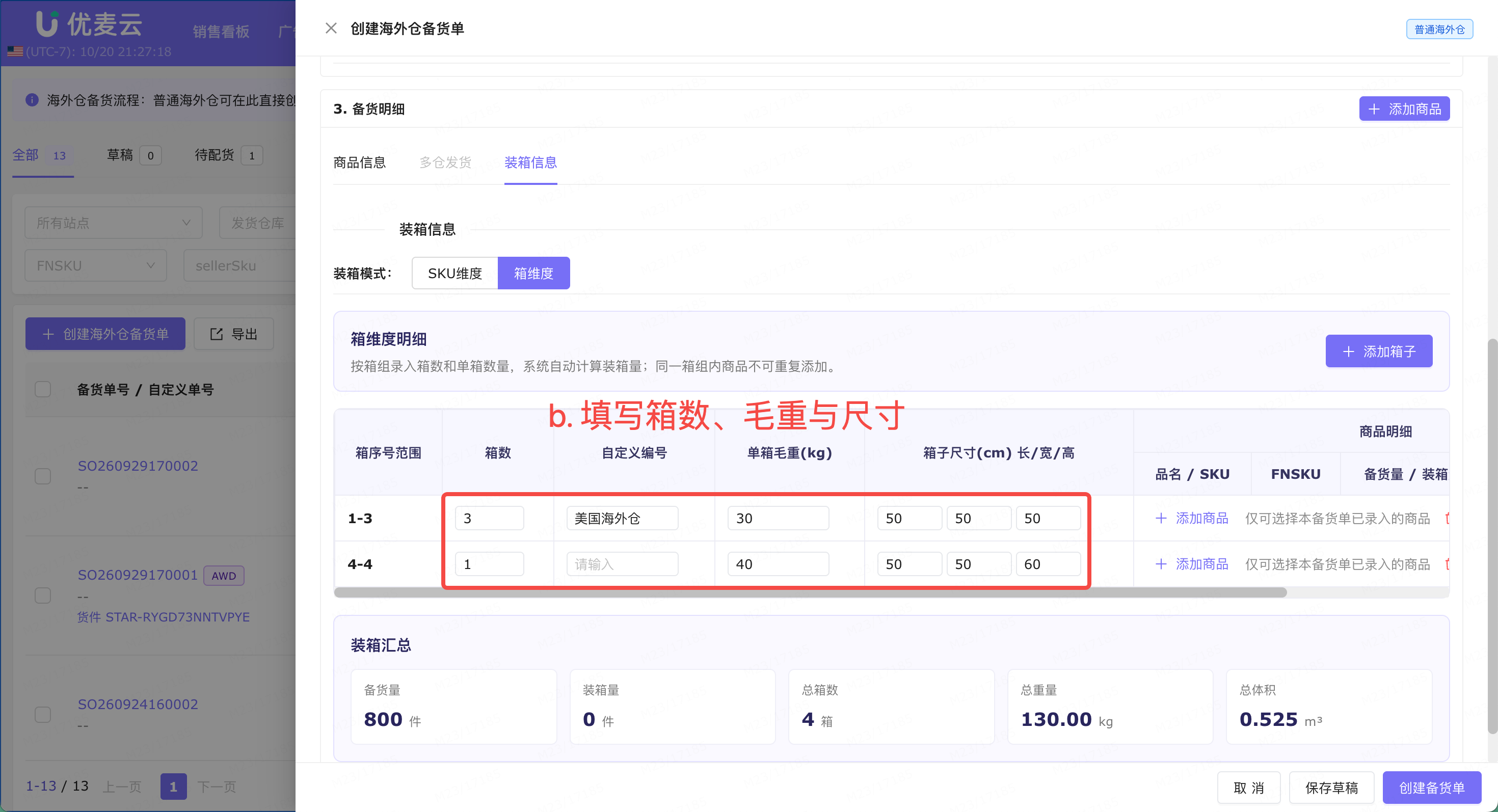The width and height of the screenshot is (1498, 812).
Task: Select the 全部 orders tab
Action: coord(42,156)
